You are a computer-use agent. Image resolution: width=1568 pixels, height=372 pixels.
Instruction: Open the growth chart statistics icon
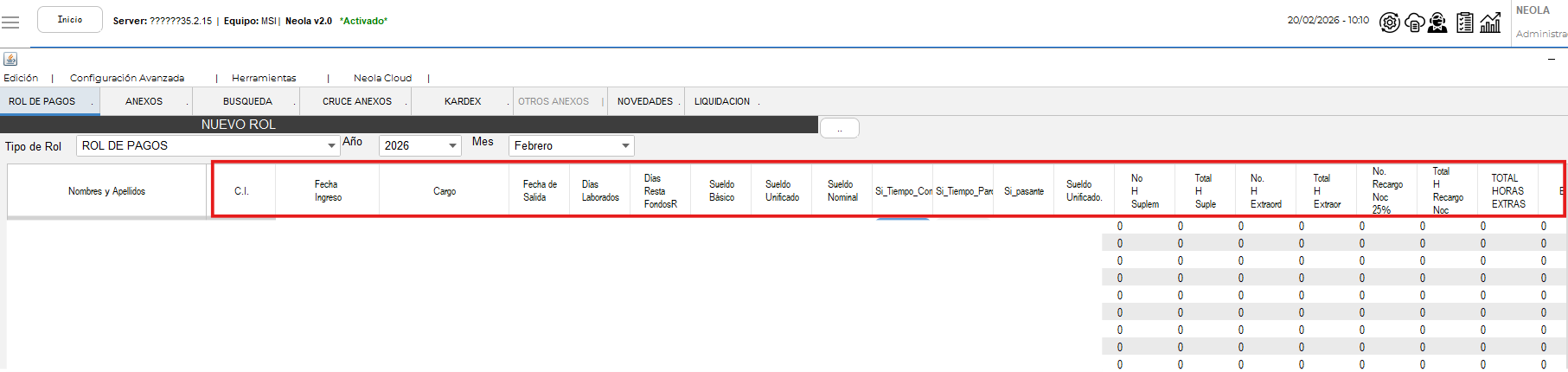click(1490, 22)
